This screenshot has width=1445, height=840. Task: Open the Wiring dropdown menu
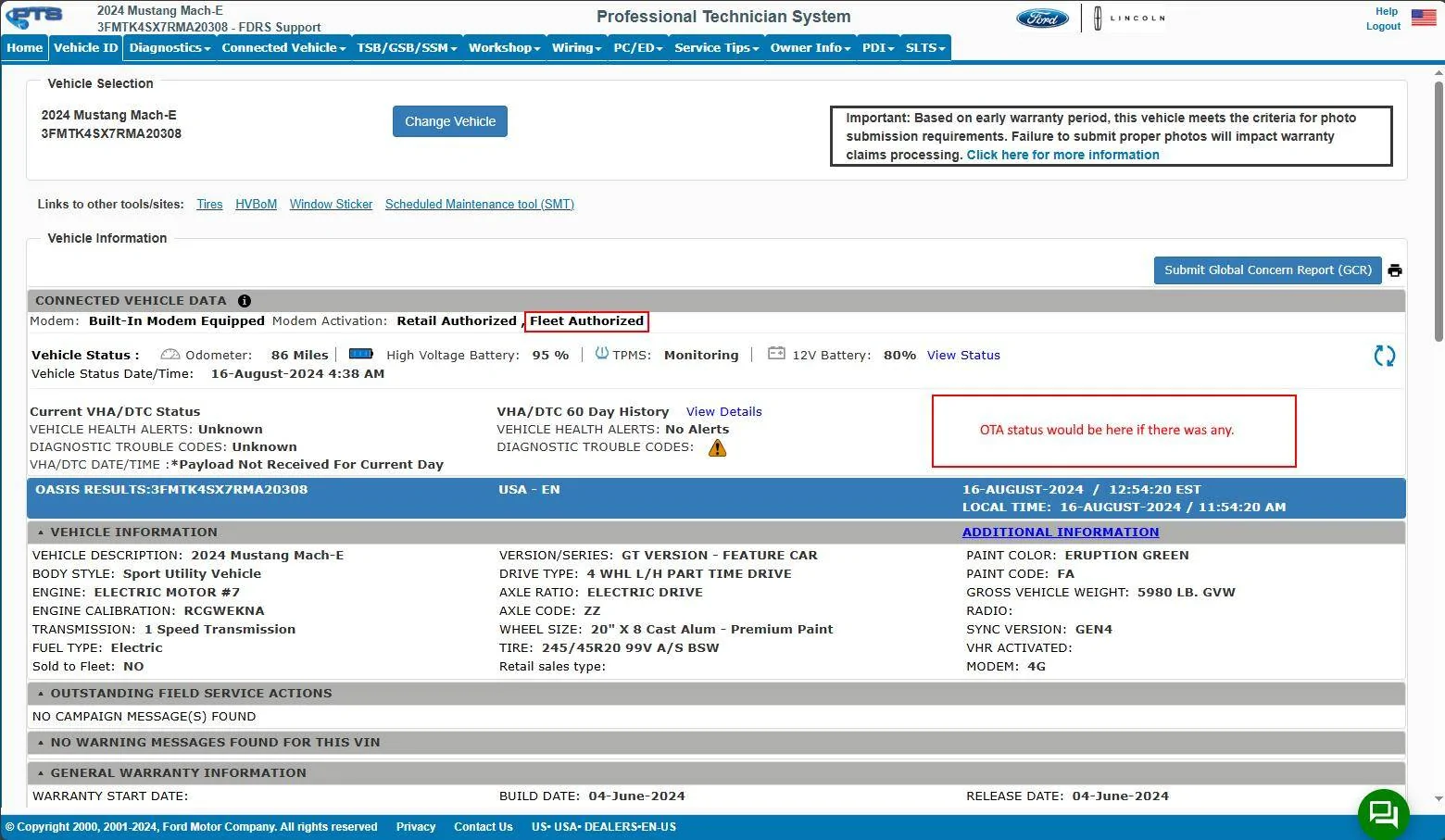coord(576,48)
